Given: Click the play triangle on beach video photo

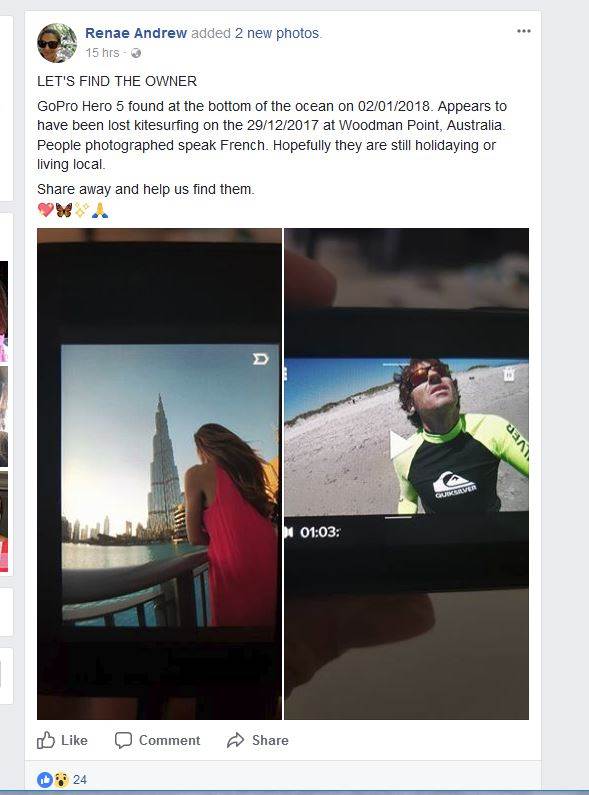Looking at the screenshot, I should point(400,445).
